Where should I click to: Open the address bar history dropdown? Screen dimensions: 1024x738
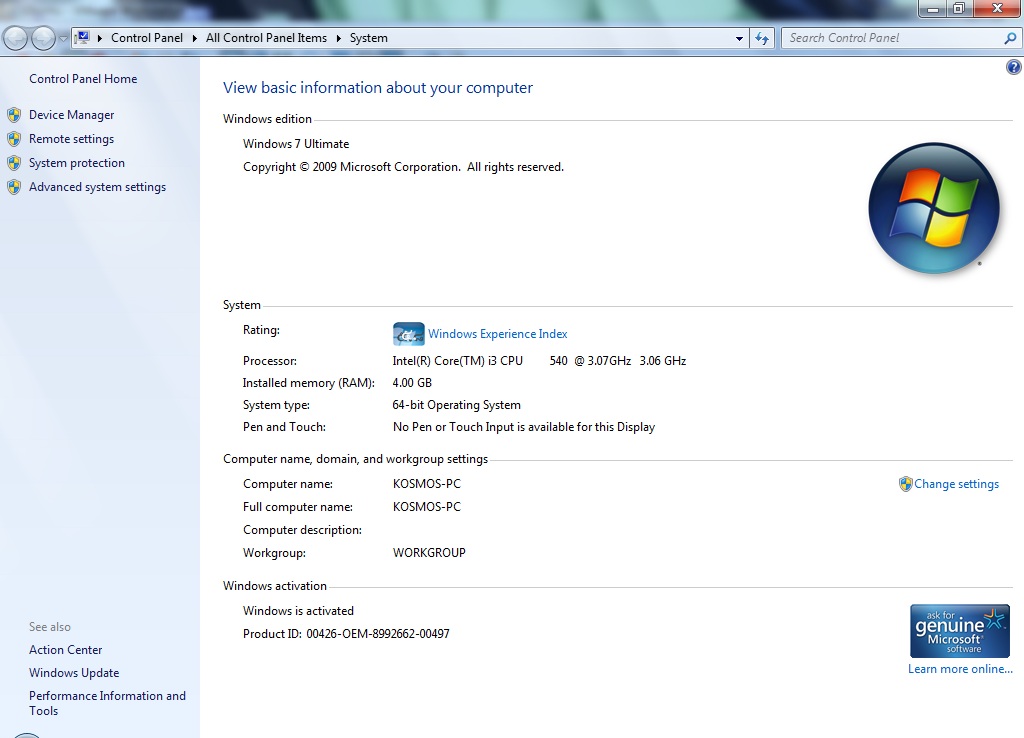tap(739, 39)
